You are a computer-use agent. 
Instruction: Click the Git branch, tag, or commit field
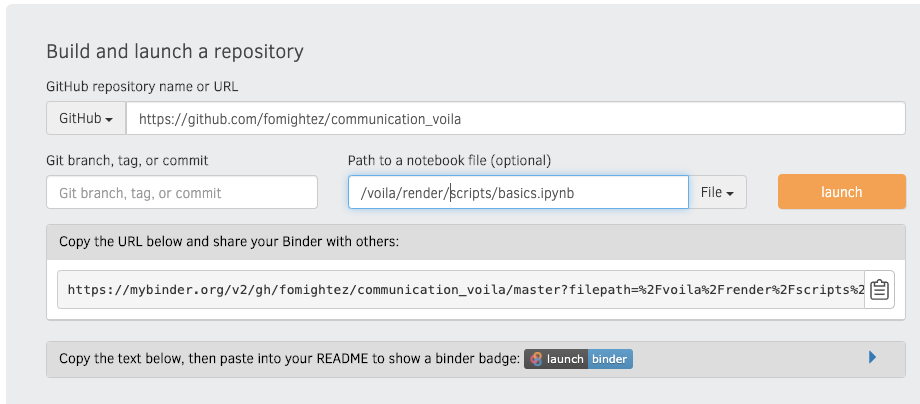(x=181, y=192)
